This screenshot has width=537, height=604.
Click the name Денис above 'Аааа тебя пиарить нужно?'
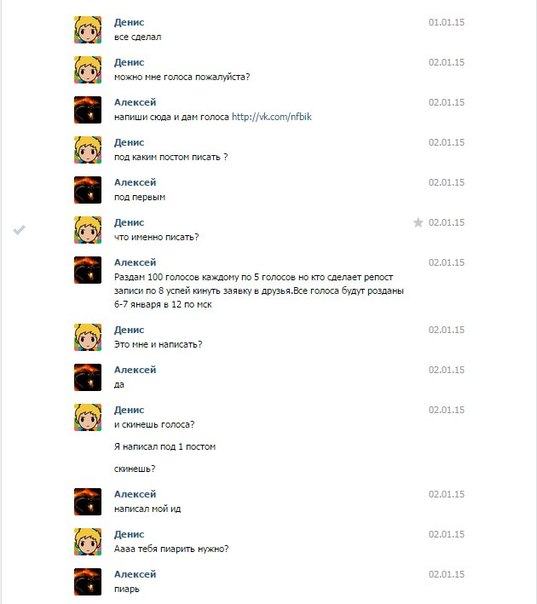[x=129, y=534]
